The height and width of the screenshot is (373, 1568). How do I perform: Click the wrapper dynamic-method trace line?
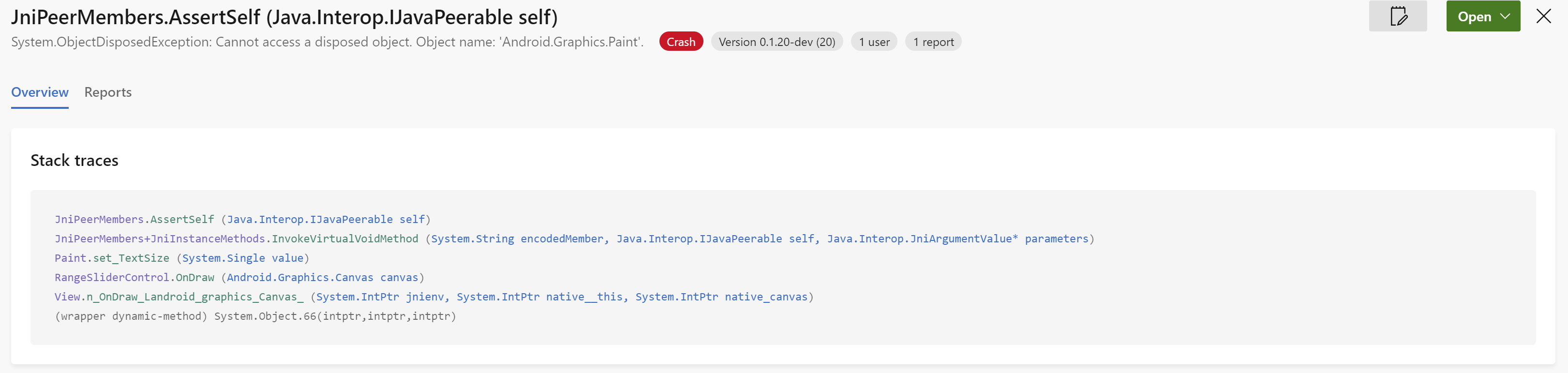(255, 316)
